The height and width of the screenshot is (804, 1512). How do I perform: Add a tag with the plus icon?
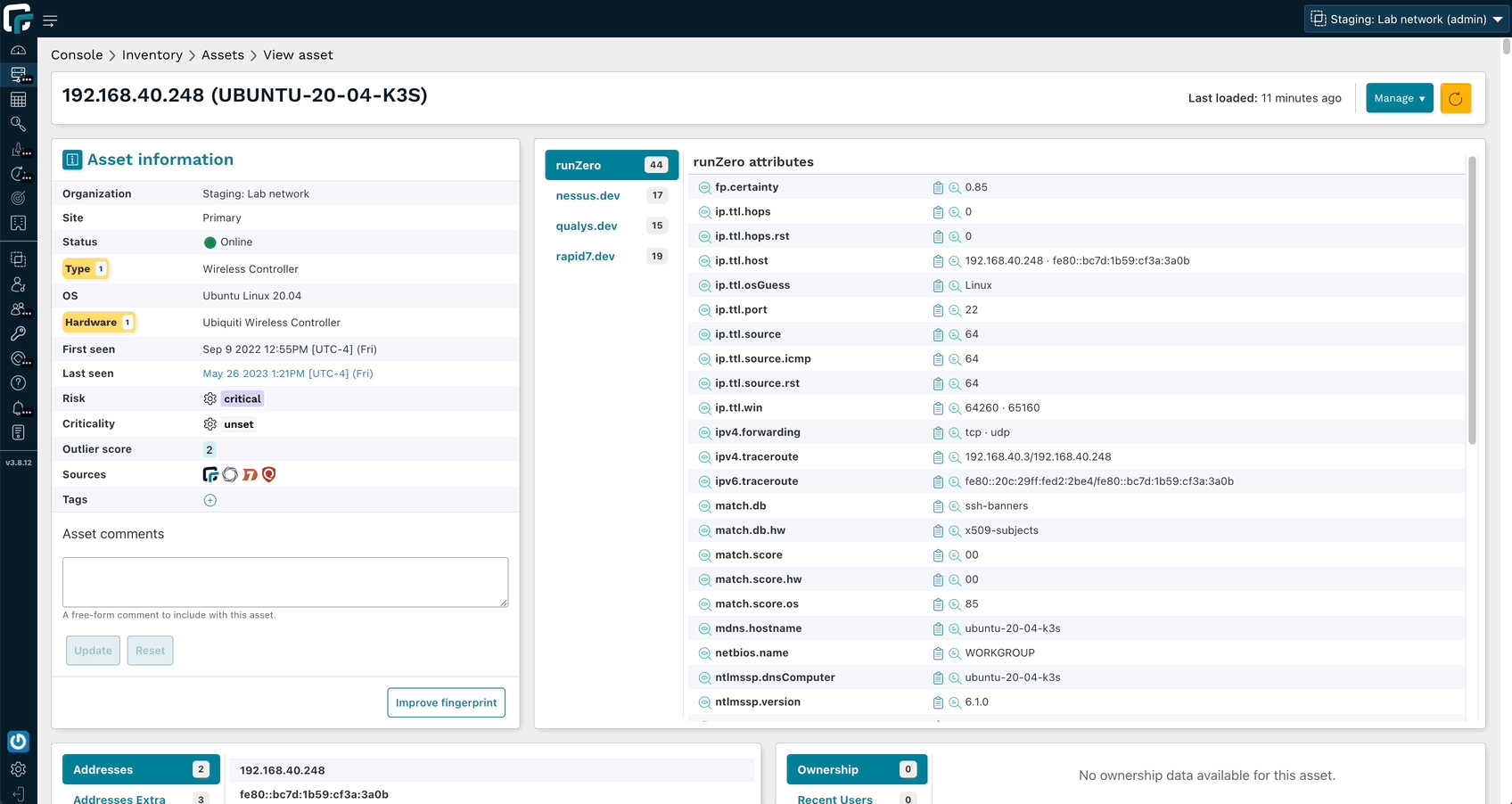coord(210,500)
